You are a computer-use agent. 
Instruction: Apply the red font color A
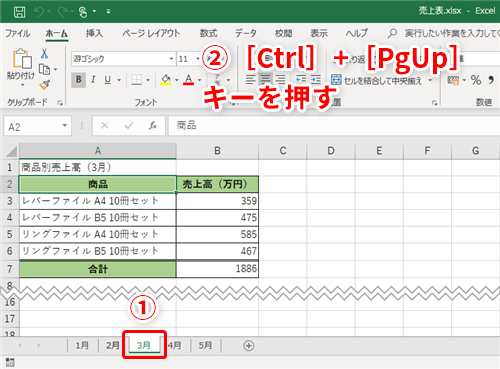click(x=189, y=80)
